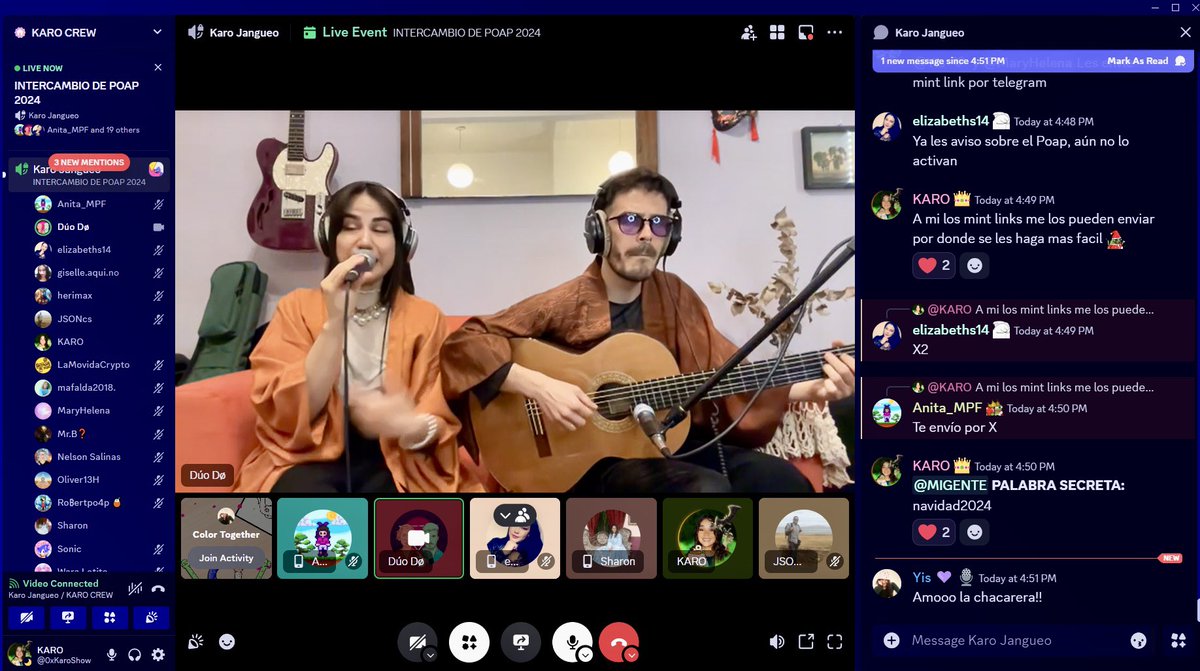Add reaction to KARO's mint links message
Viewport: 1200px width, 671px height.
[975, 265]
